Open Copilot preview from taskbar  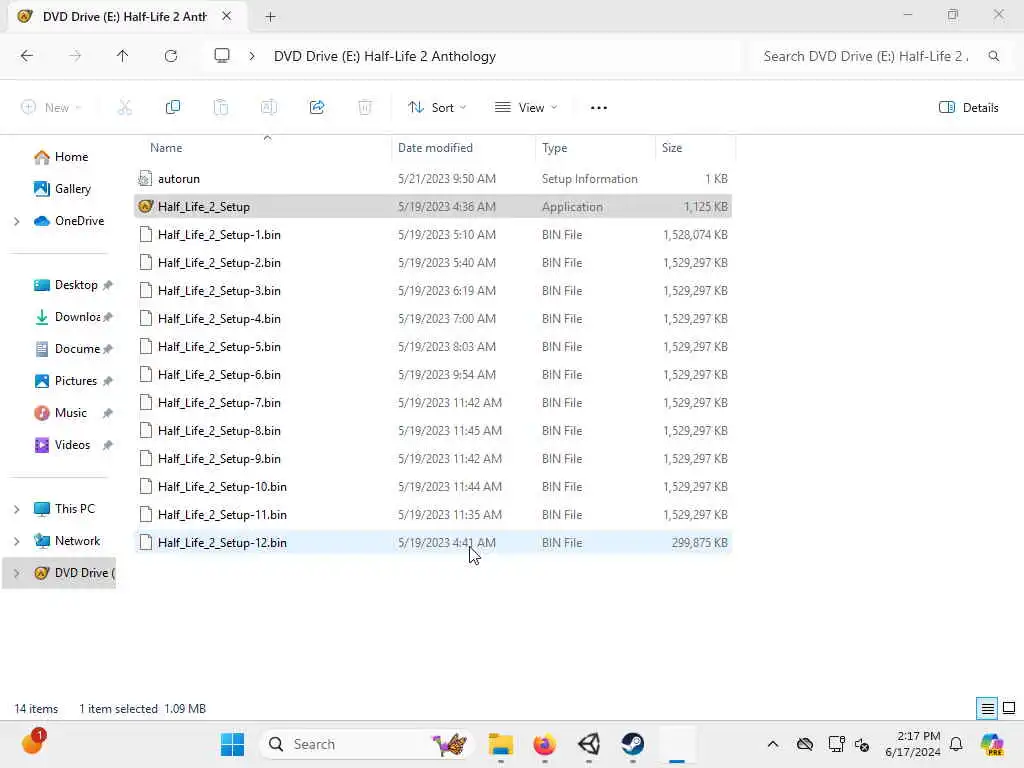[x=992, y=744]
